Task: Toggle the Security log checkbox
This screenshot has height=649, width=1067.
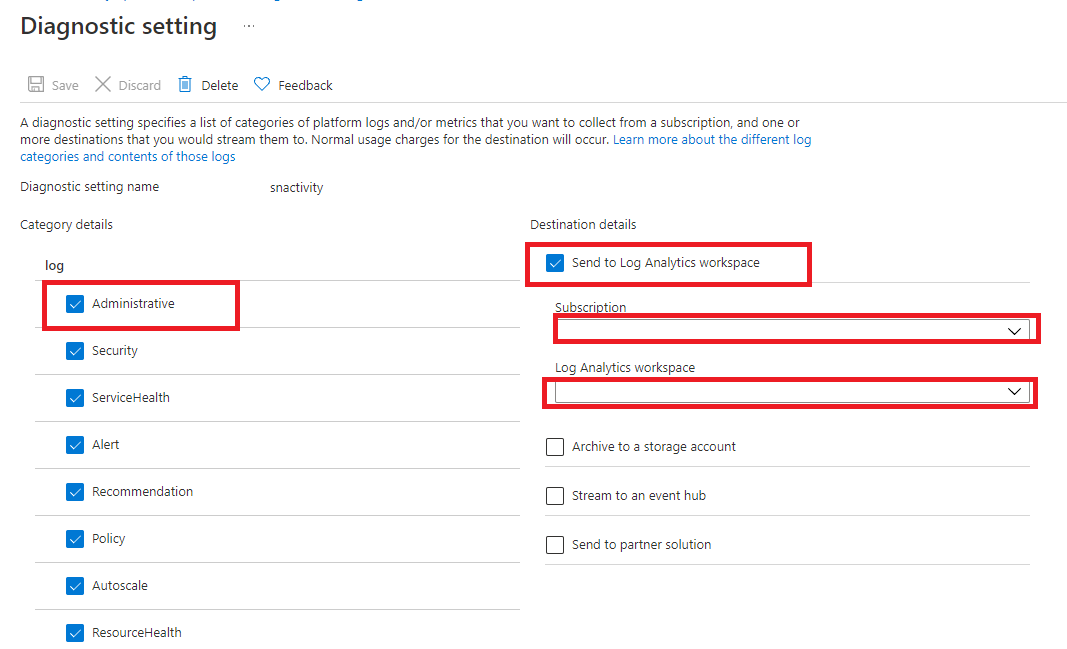Action: pyautogui.click(x=75, y=351)
